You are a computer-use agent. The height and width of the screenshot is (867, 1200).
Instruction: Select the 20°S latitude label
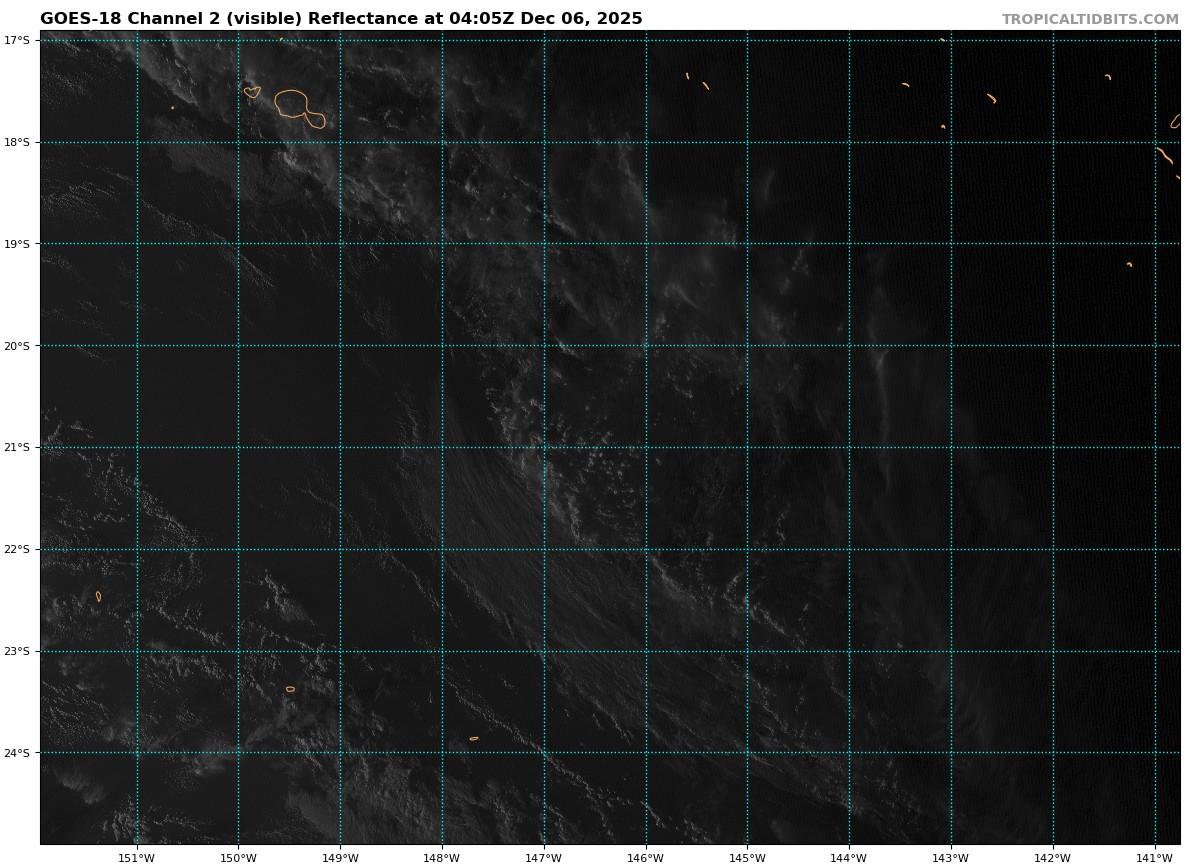point(17,346)
